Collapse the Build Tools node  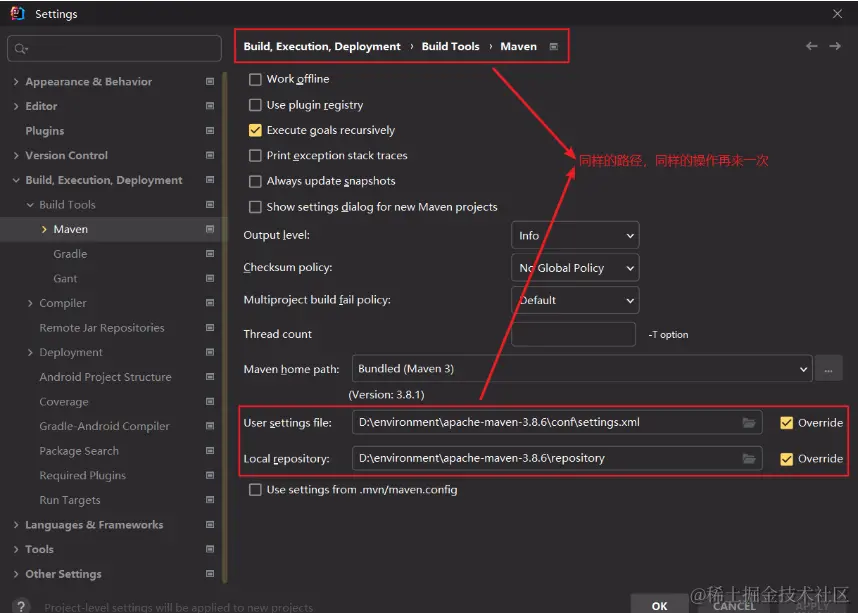coord(30,205)
